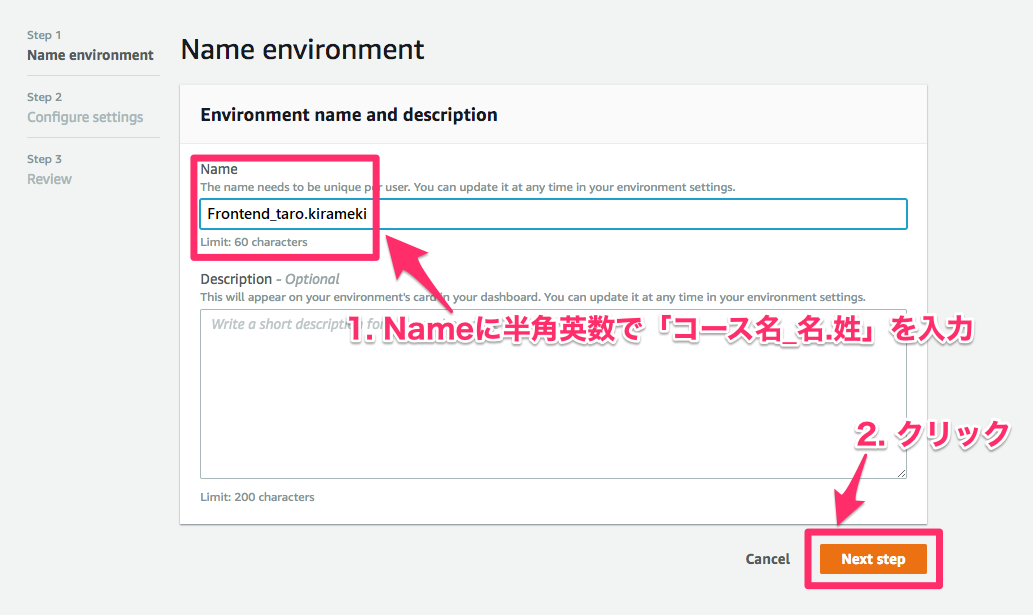Image resolution: width=1033 pixels, height=615 pixels.
Task: Click the pink 2. クリック annotation
Action: [x=933, y=434]
